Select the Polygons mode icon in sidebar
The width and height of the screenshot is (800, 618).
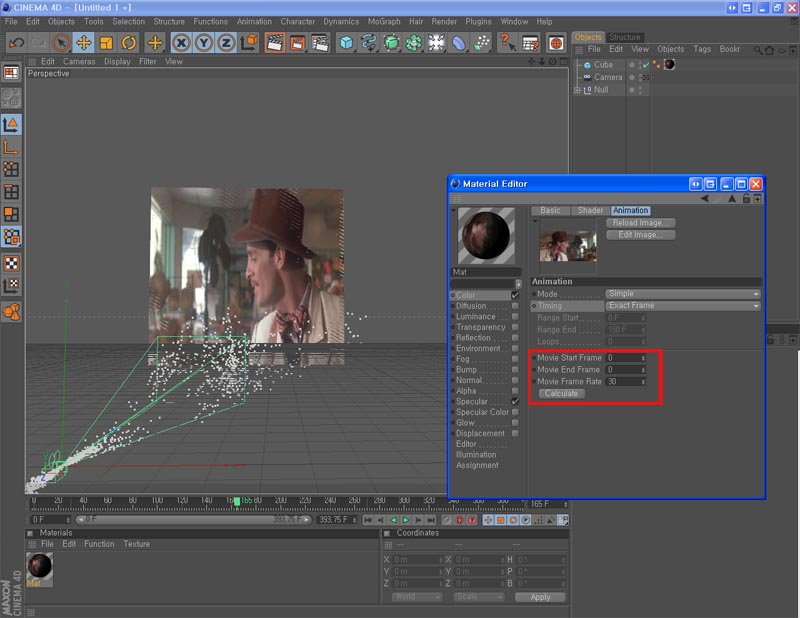pyautogui.click(x=11, y=214)
